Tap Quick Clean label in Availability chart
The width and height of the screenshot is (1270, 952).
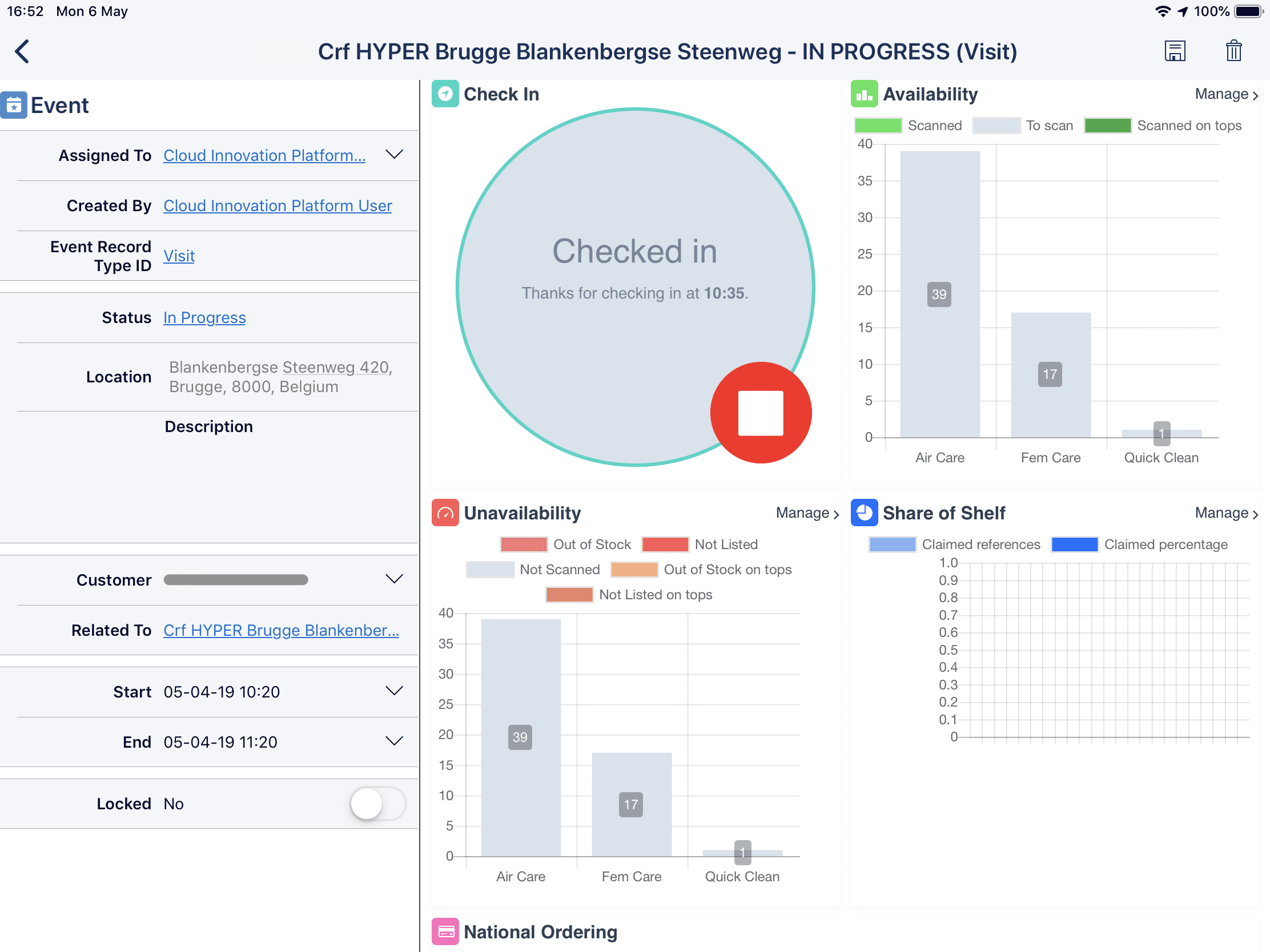click(1161, 458)
